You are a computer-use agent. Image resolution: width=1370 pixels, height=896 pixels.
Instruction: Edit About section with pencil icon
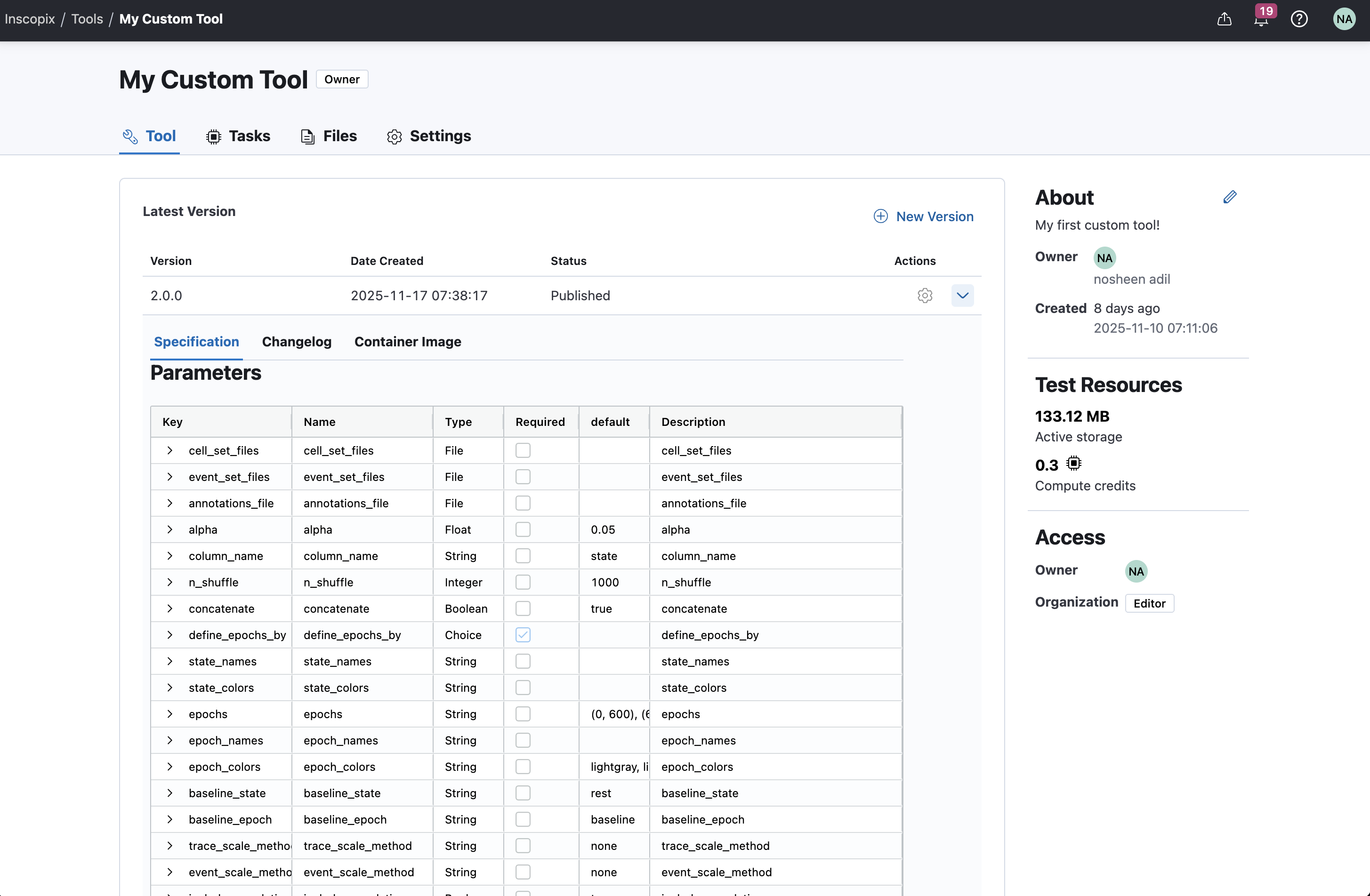pyautogui.click(x=1230, y=197)
